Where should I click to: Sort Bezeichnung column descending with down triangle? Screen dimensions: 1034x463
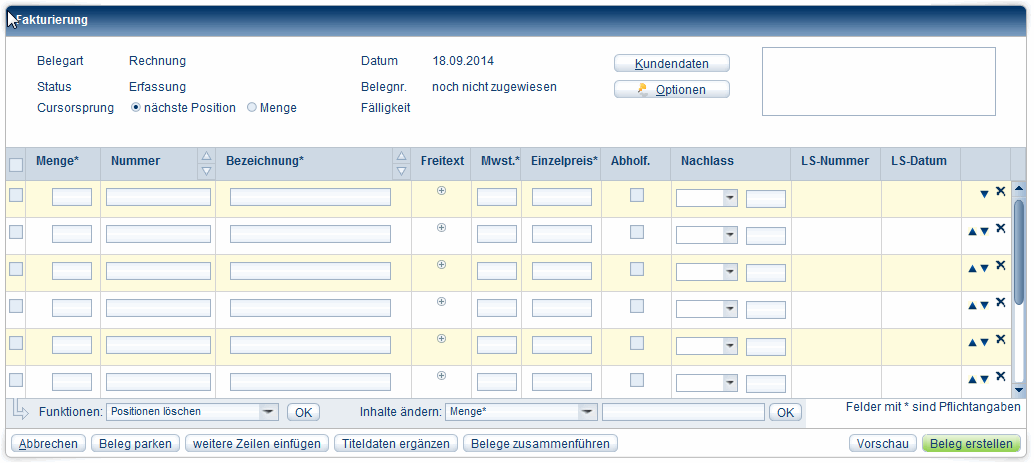(x=402, y=171)
